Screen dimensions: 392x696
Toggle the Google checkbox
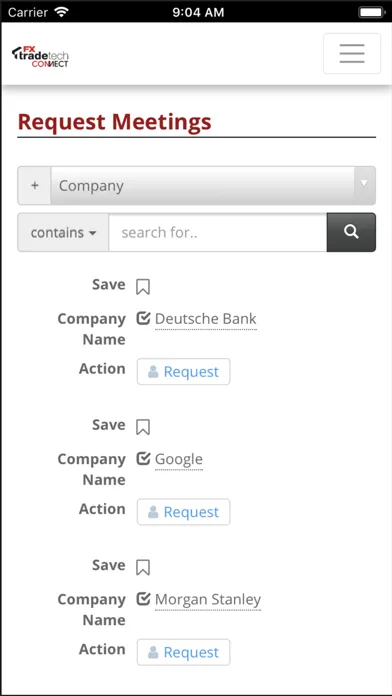tap(143, 459)
